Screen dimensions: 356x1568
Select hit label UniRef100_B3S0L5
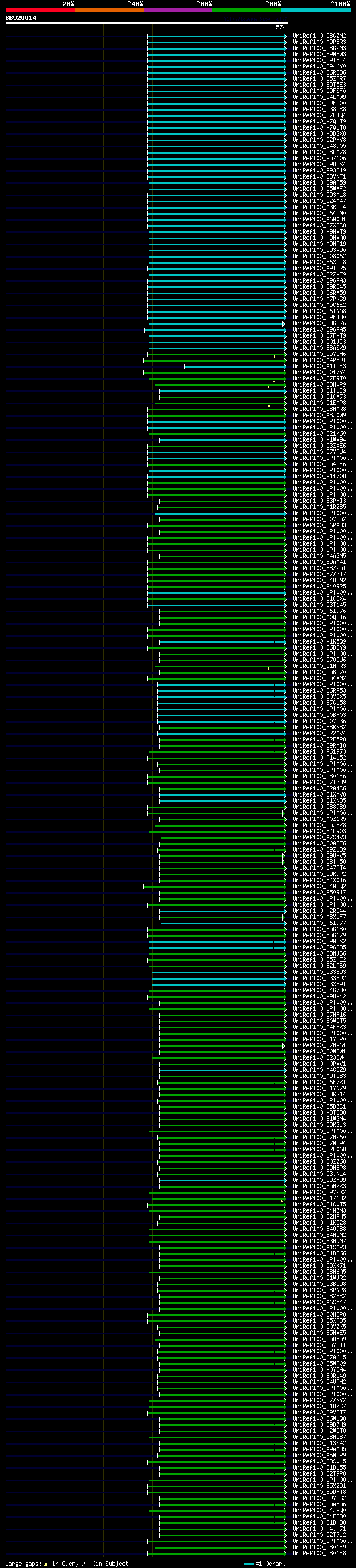click(319, 1461)
